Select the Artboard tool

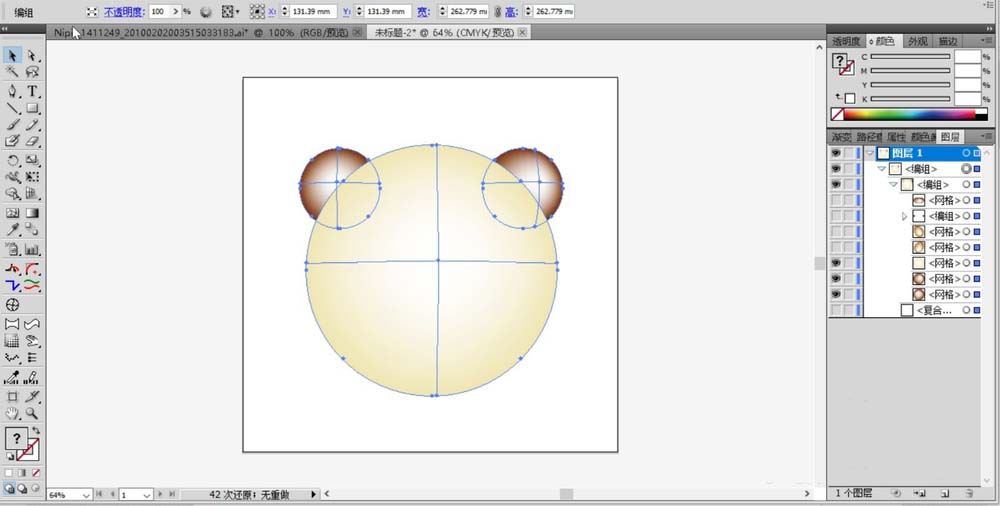pyautogui.click(x=12, y=396)
